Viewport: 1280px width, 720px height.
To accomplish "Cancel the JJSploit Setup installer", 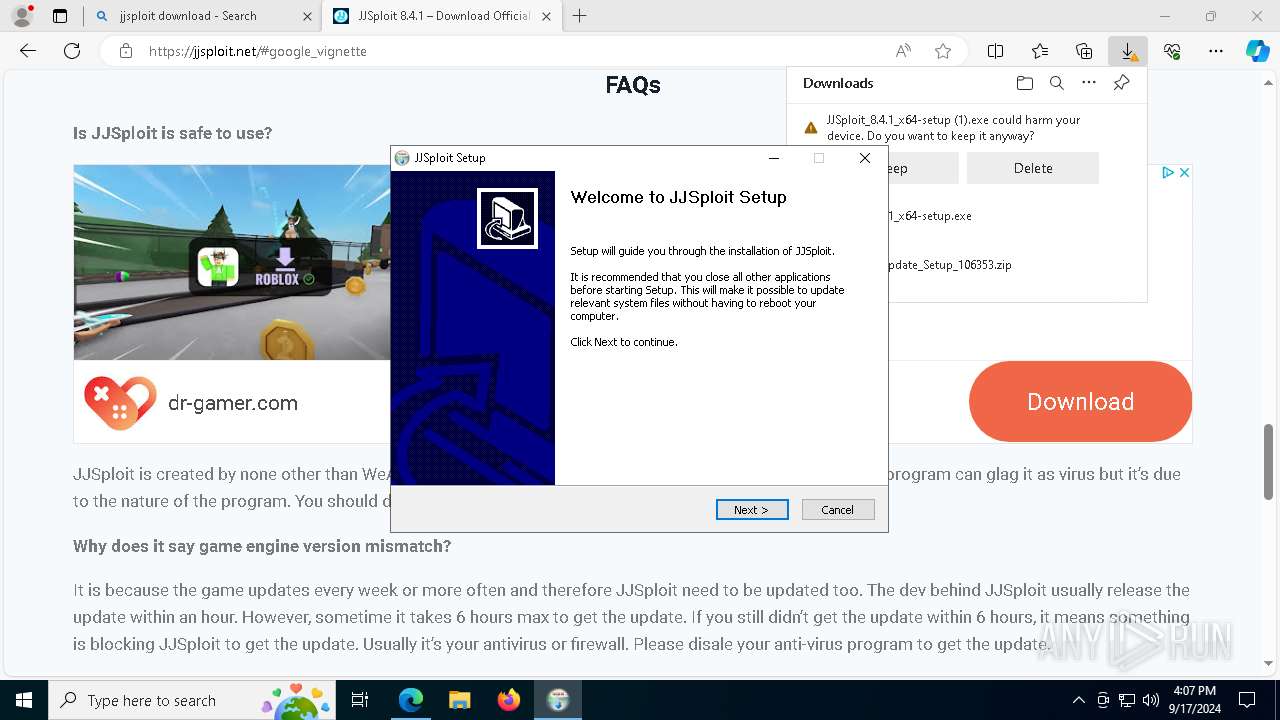I will pyautogui.click(x=838, y=510).
